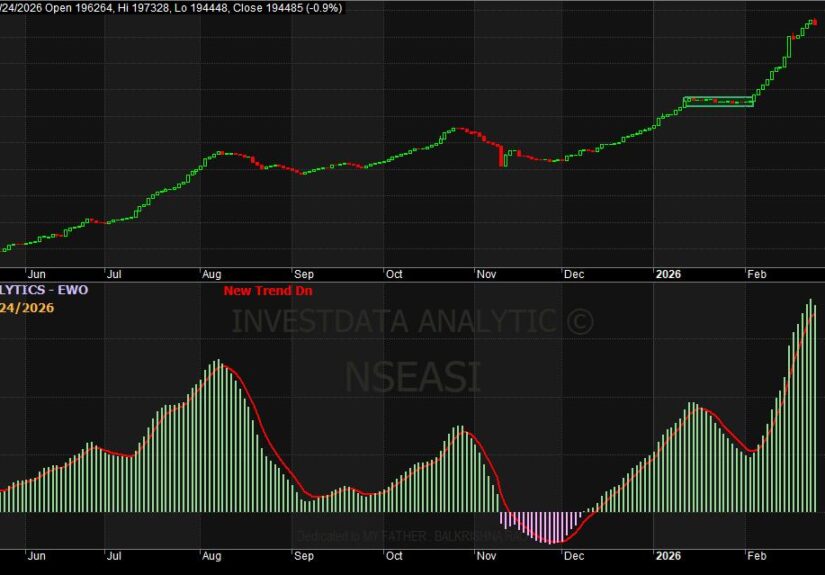Screen dimensions: 825x575
Task: Click the INVESTDATA ANALYTIC watermark text
Action: point(412,321)
